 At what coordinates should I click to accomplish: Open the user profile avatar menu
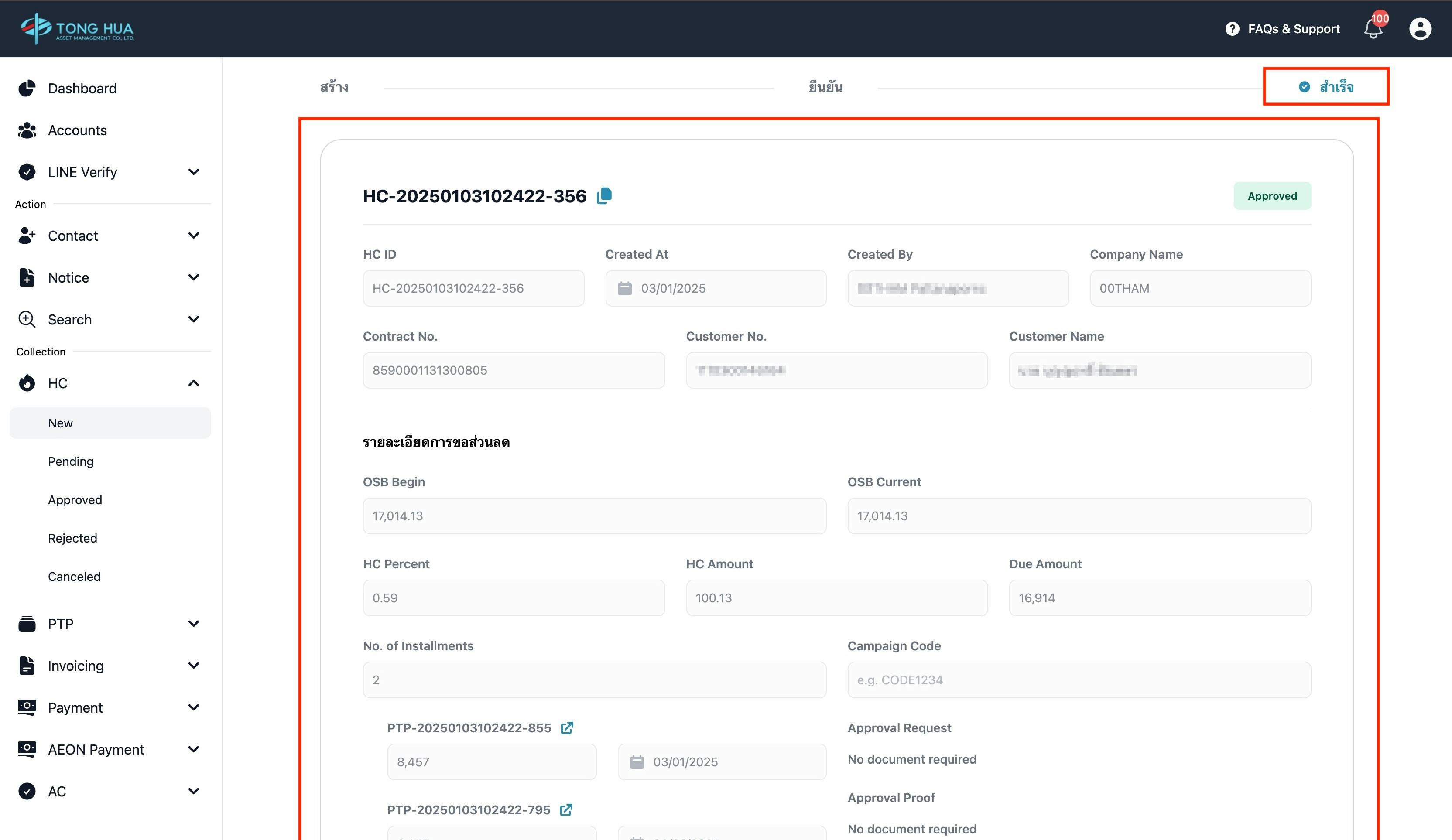point(1420,29)
